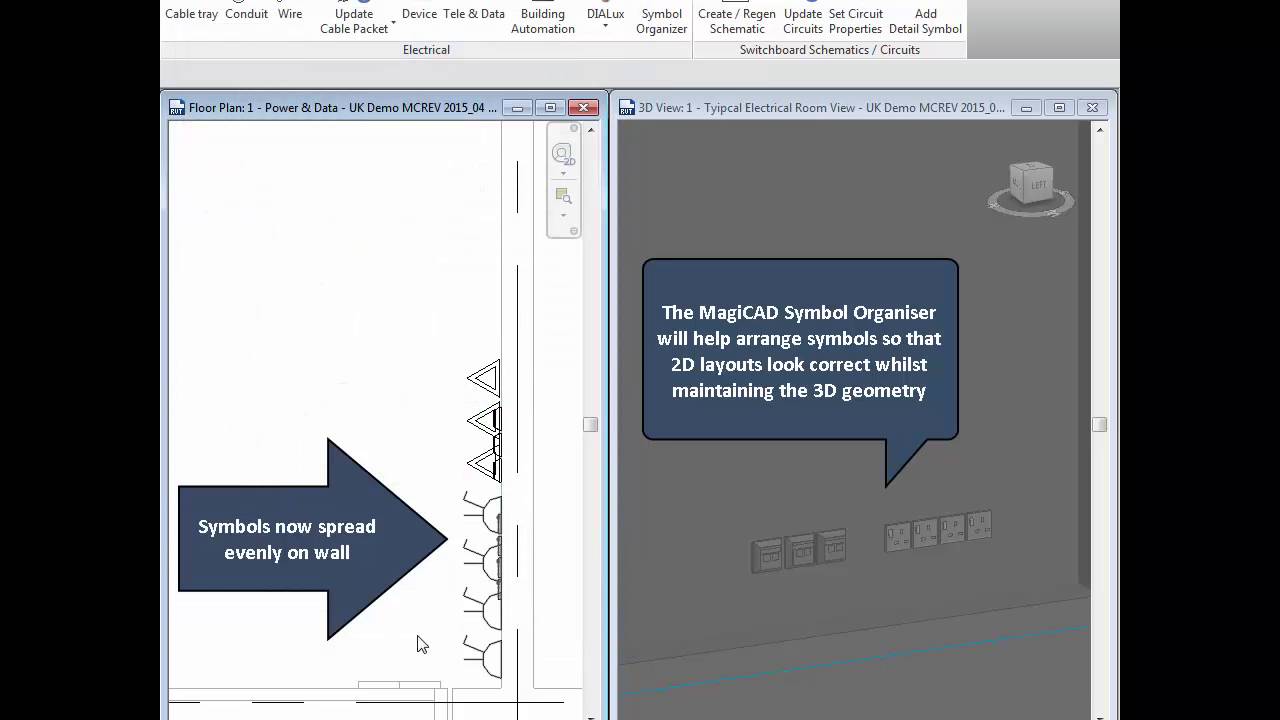The image size is (1280, 720).
Task: Close the Floor Plan window
Action: point(583,108)
